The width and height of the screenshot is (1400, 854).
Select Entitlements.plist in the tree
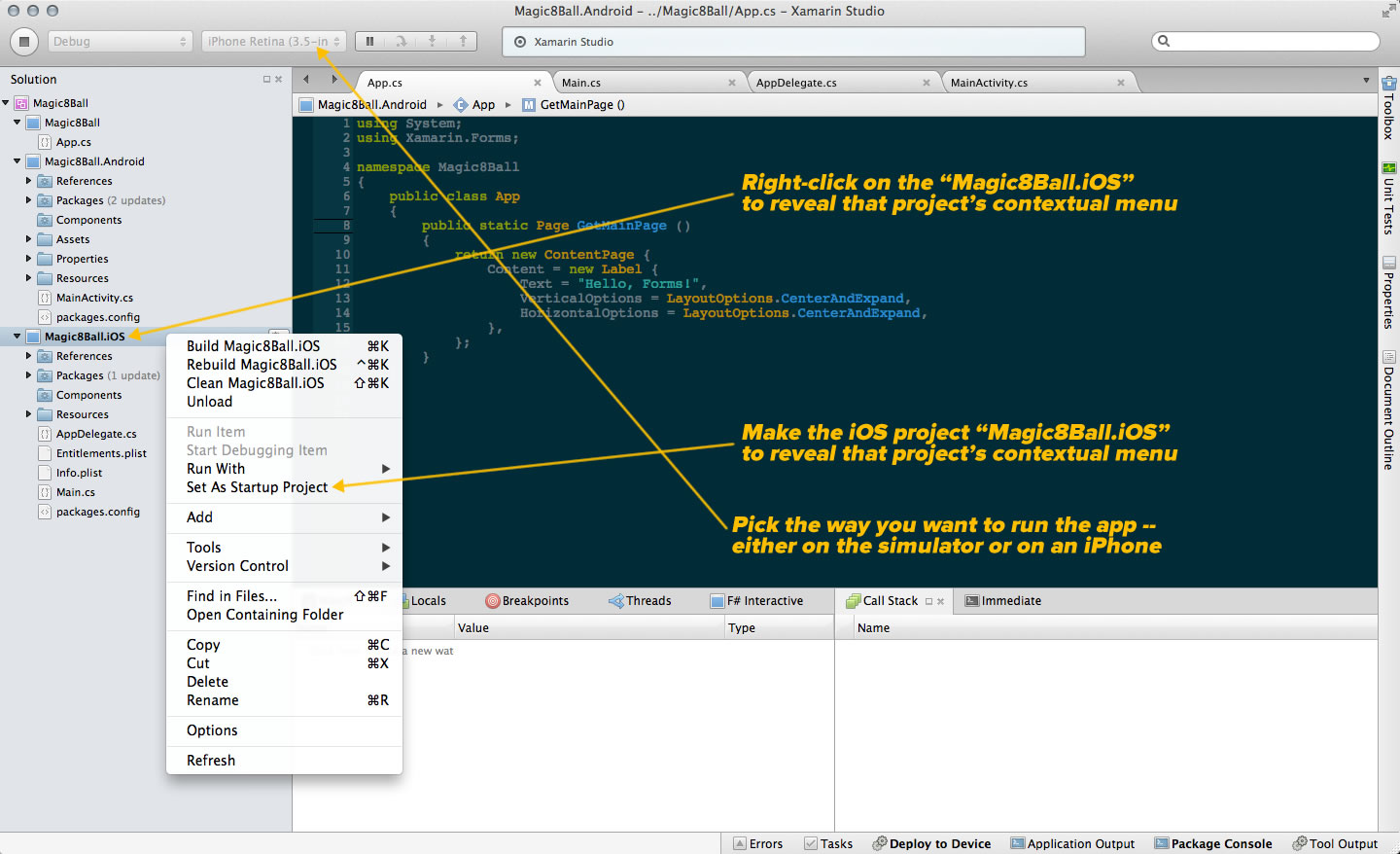click(x=101, y=453)
